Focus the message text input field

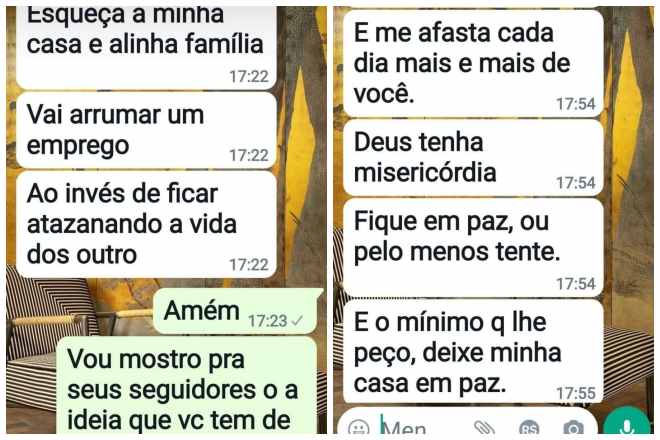click(x=425, y=426)
